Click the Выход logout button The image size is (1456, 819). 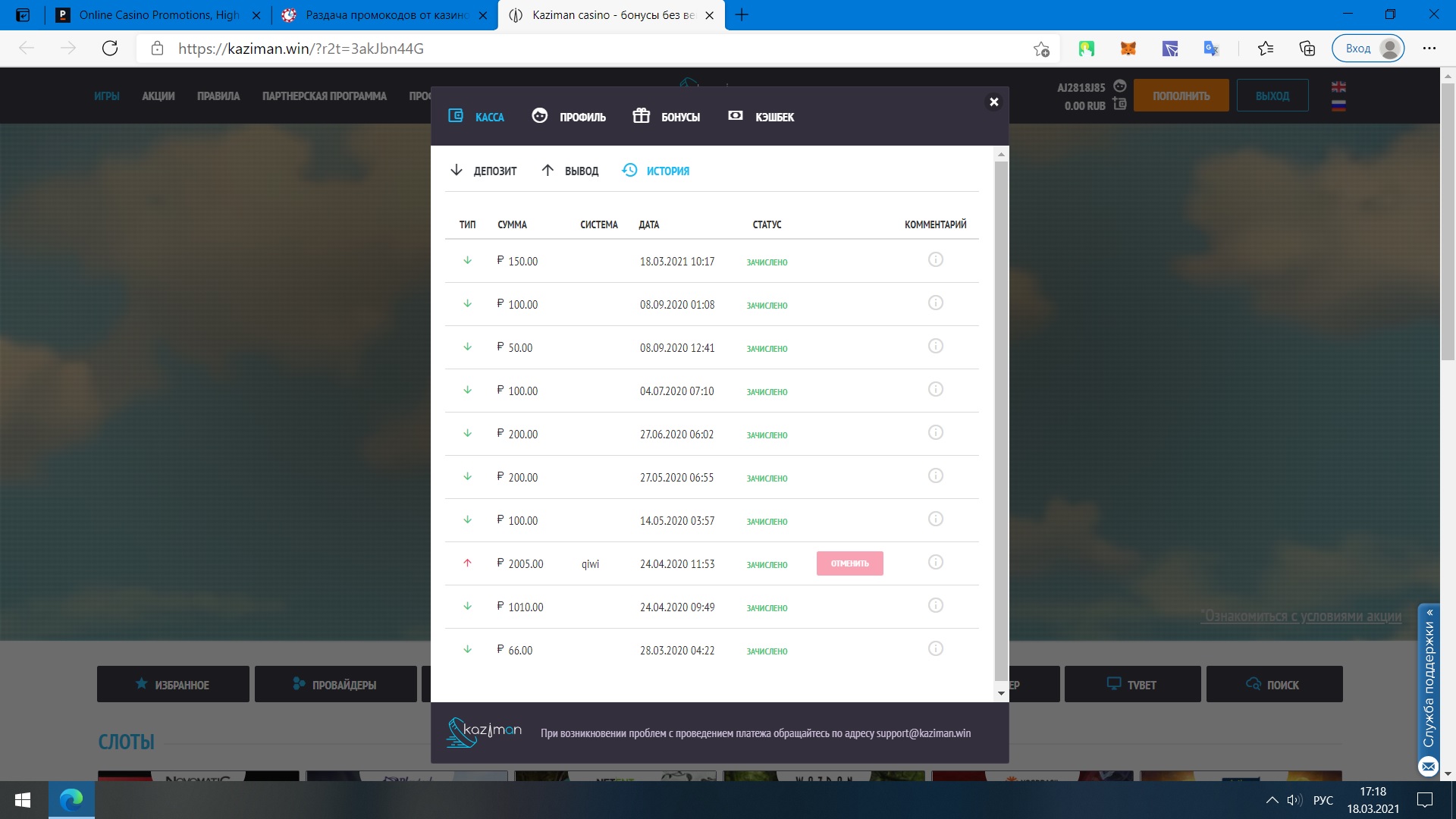1272,96
